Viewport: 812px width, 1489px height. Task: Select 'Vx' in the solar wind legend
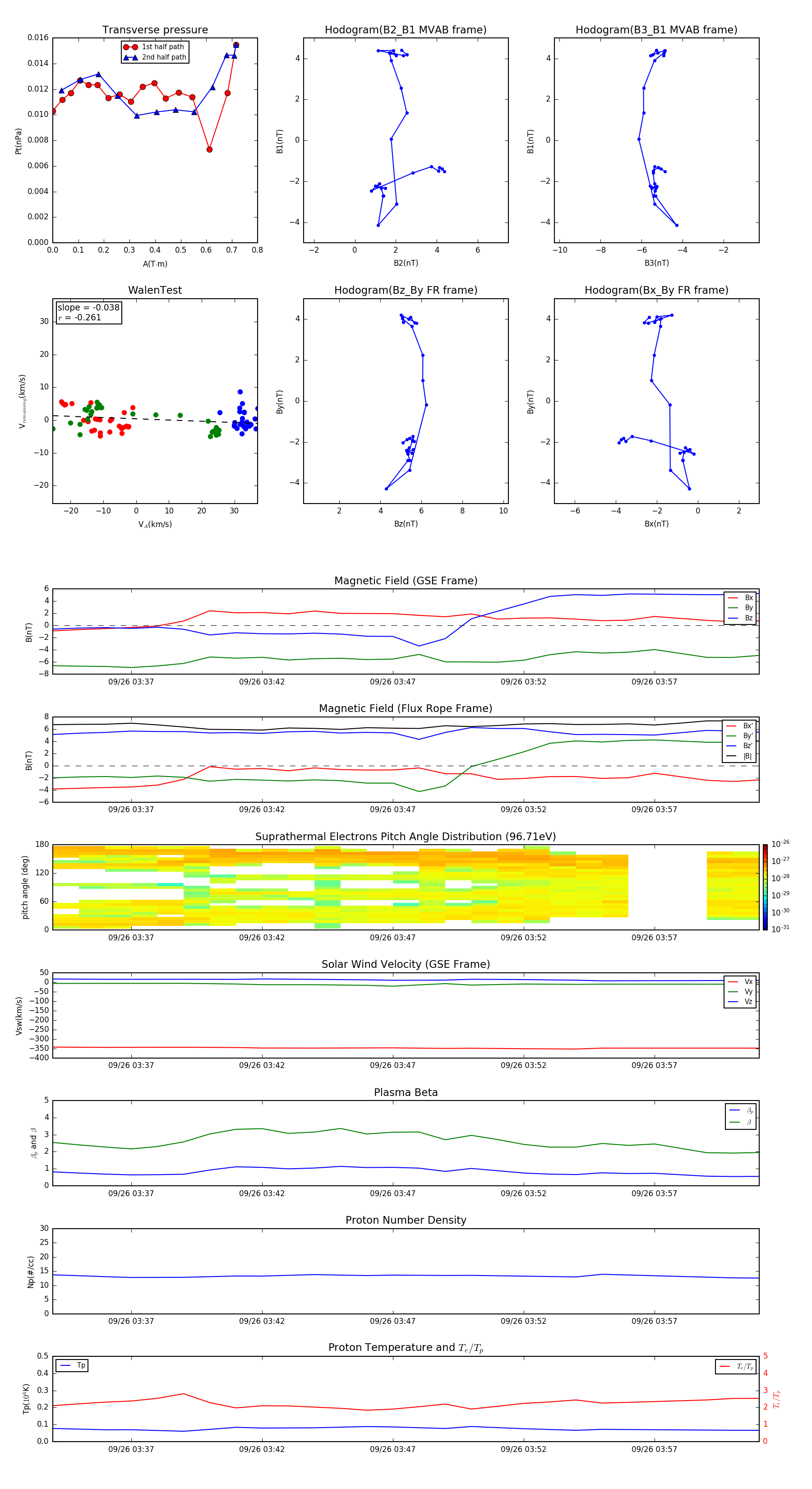click(x=740, y=981)
